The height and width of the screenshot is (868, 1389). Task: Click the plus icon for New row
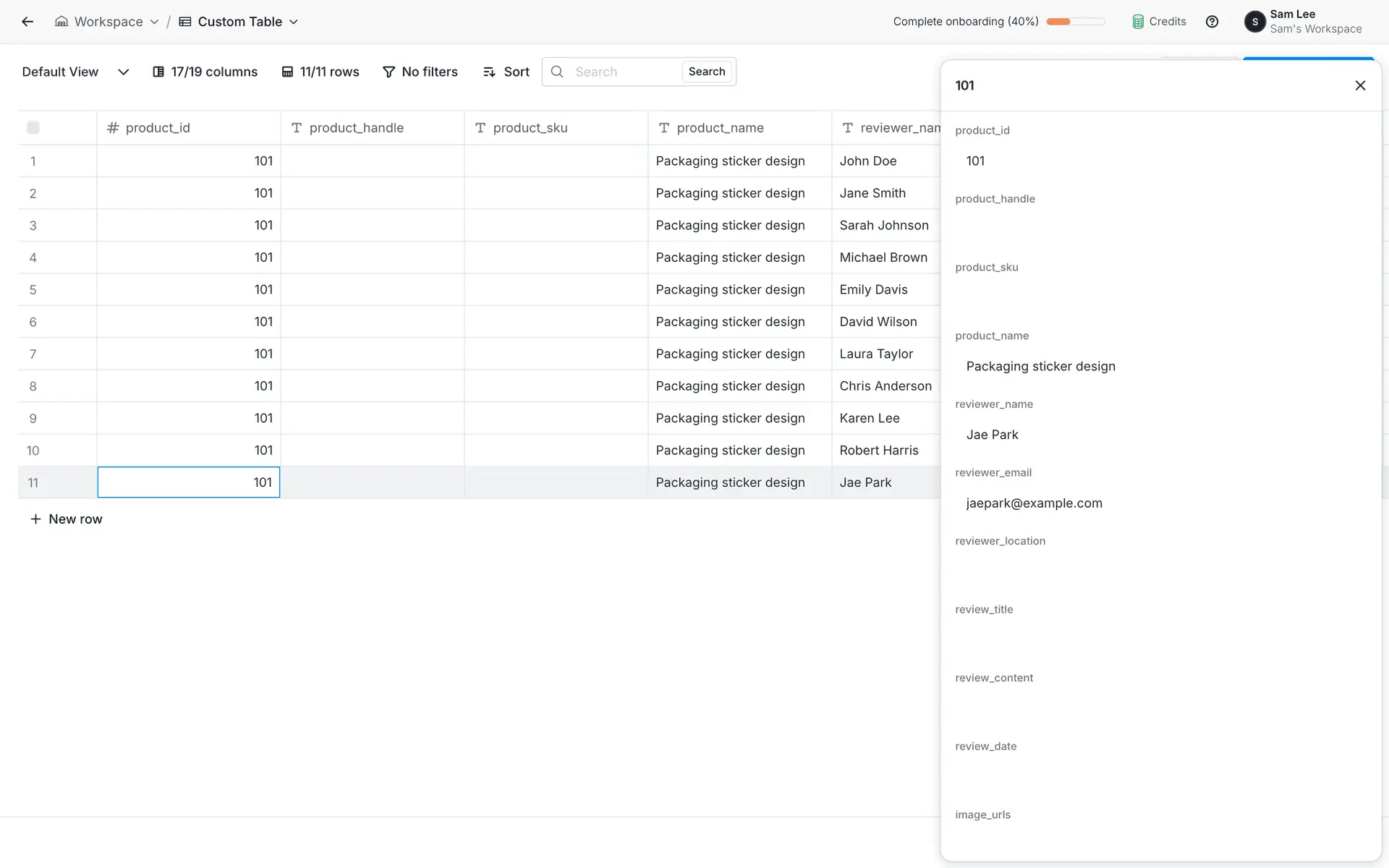point(35,519)
